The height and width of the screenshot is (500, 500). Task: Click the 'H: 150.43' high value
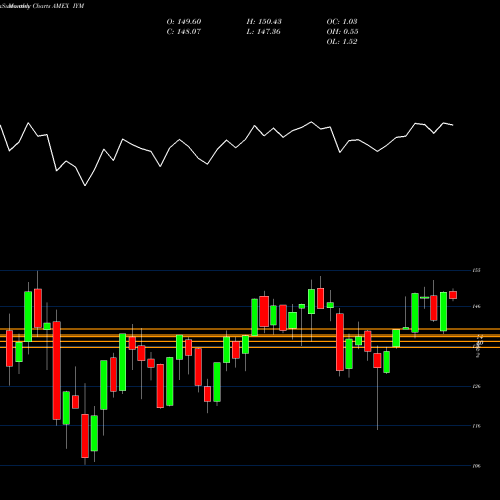(264, 22)
